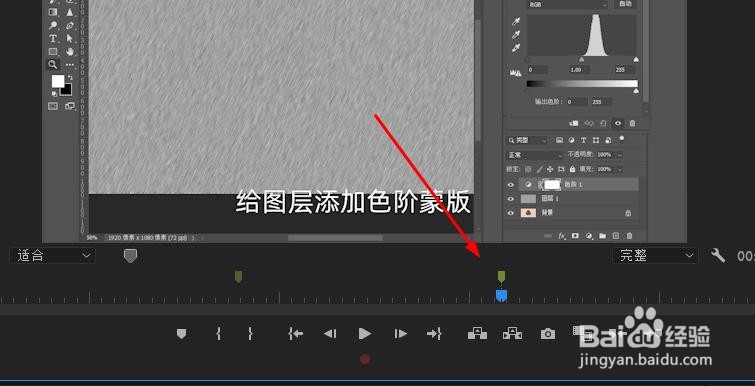Hide the 色阶 1 adjustment layer

click(x=511, y=184)
